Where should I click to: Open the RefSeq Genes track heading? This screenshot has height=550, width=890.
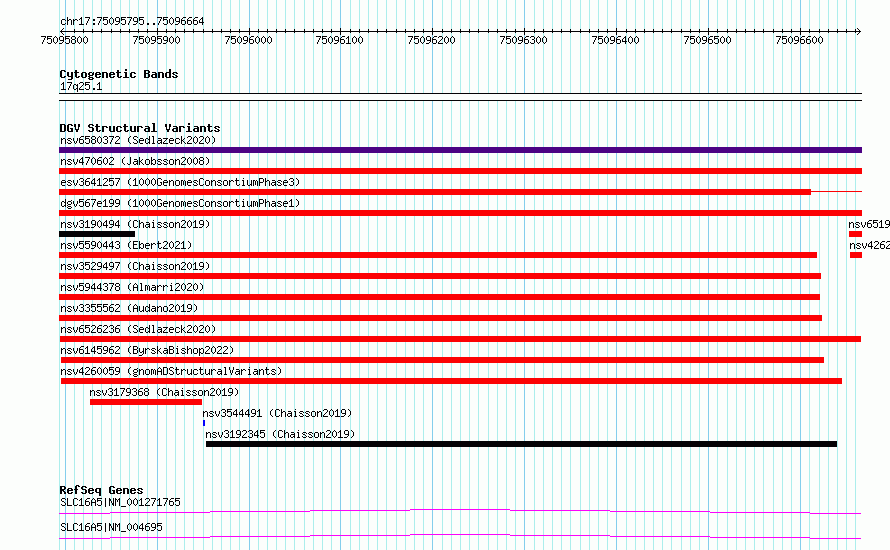tap(101, 490)
